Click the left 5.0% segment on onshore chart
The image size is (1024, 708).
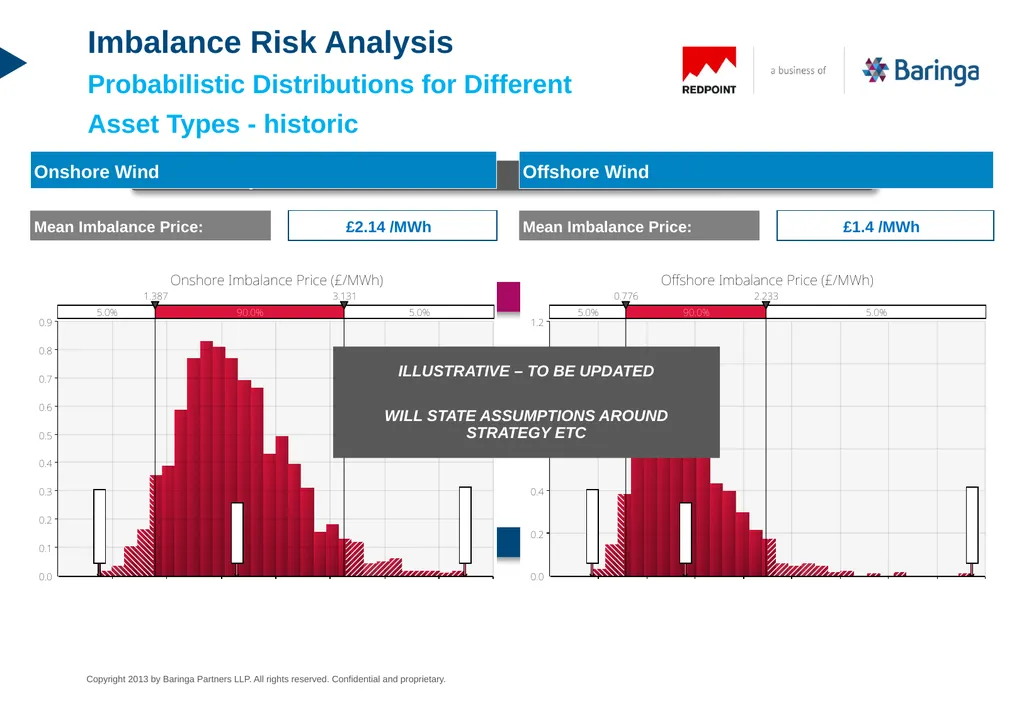pos(106,312)
